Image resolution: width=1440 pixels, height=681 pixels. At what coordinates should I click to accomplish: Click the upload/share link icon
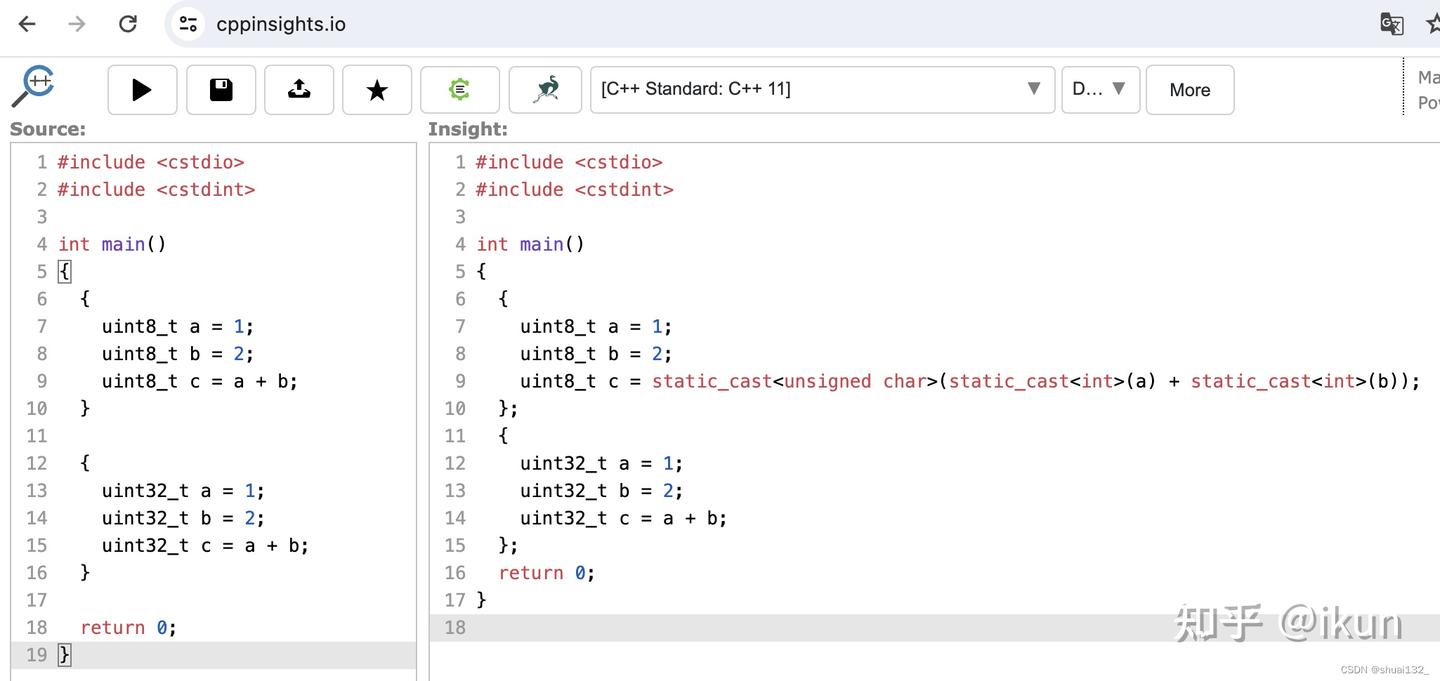click(x=298, y=90)
